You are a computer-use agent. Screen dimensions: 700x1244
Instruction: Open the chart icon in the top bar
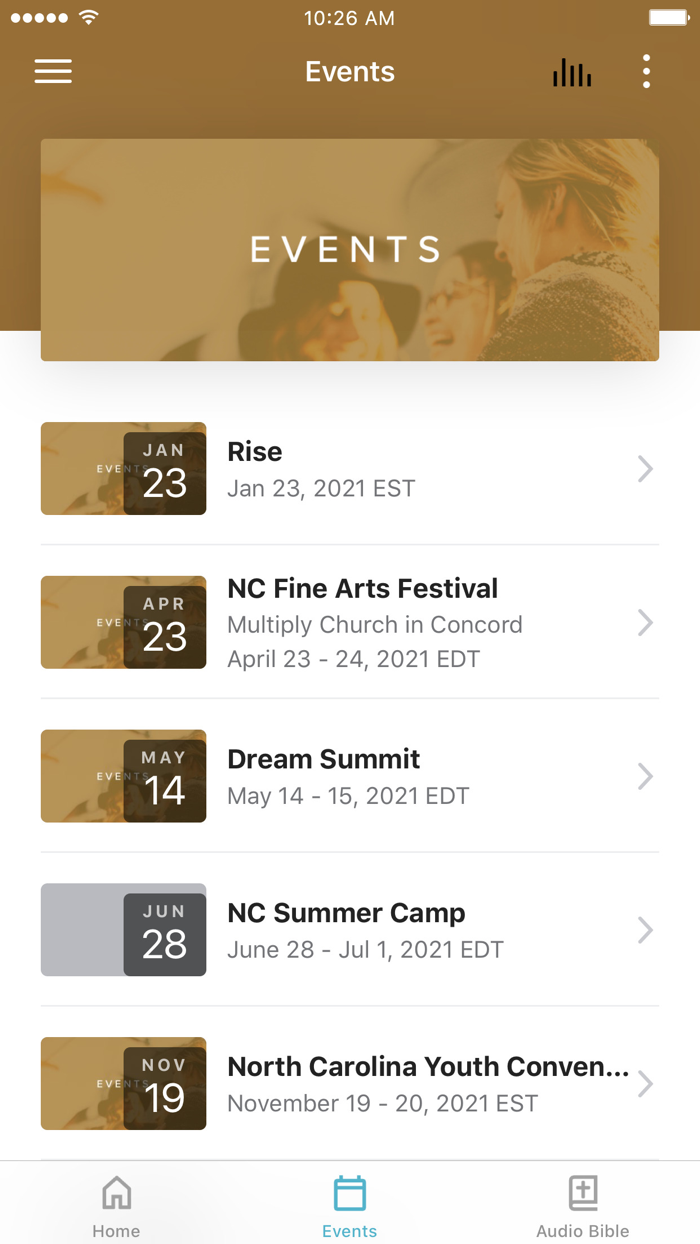571,71
